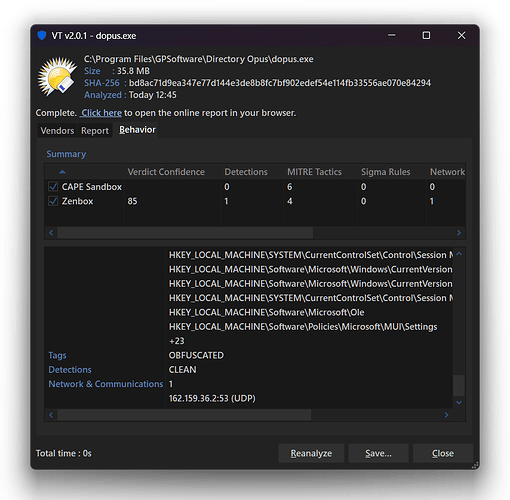Click details horizontal scrollbar thumb
The image size is (510, 500).
(x=184, y=415)
